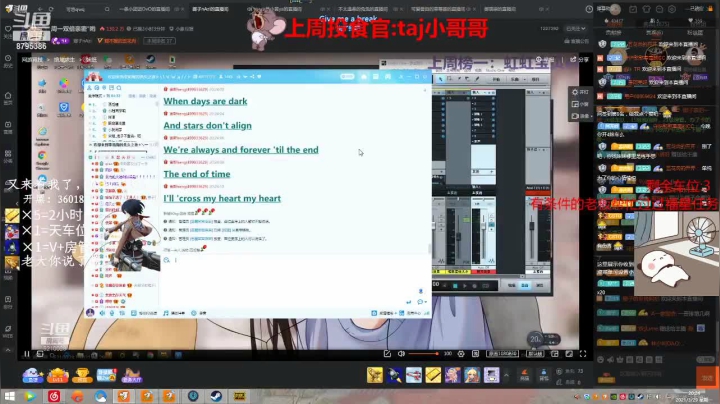
Task: Open the trophy activity icon bottom left
Action: pyautogui.click(x=82, y=375)
